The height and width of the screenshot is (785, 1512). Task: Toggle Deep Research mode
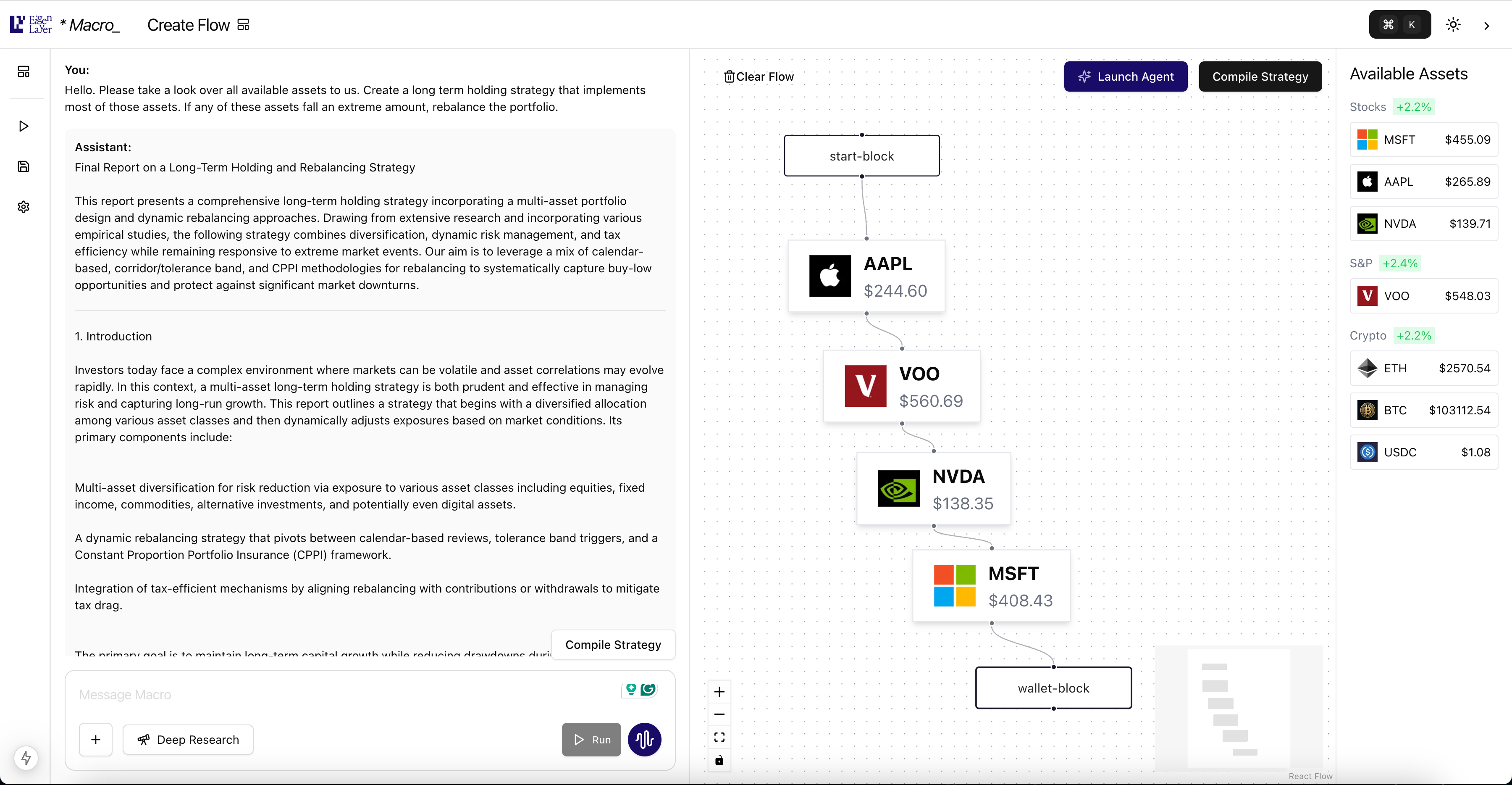[188, 740]
